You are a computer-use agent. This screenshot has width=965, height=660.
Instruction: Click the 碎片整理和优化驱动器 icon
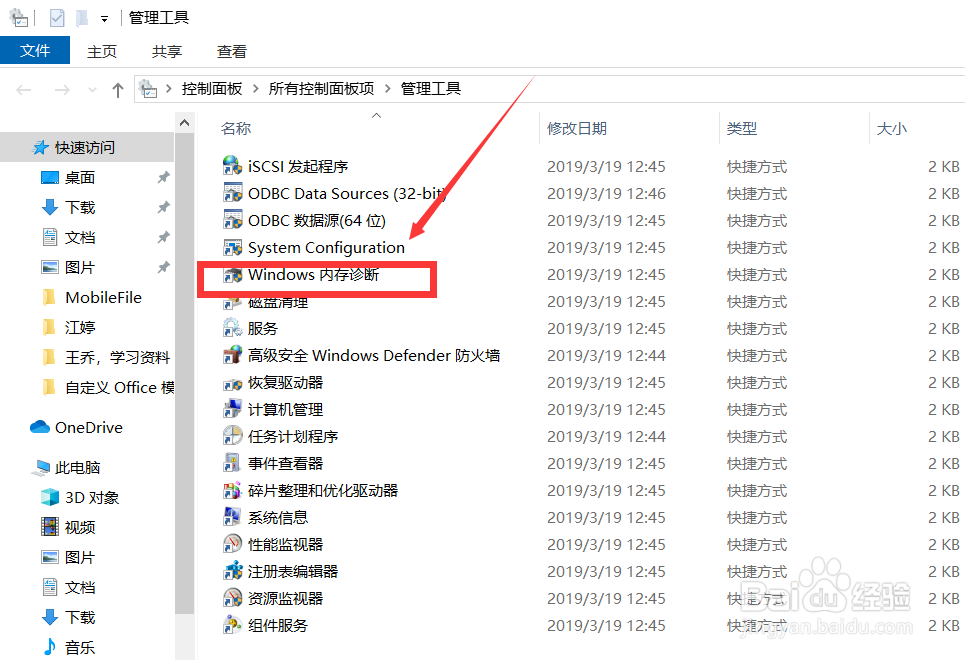[232, 490]
